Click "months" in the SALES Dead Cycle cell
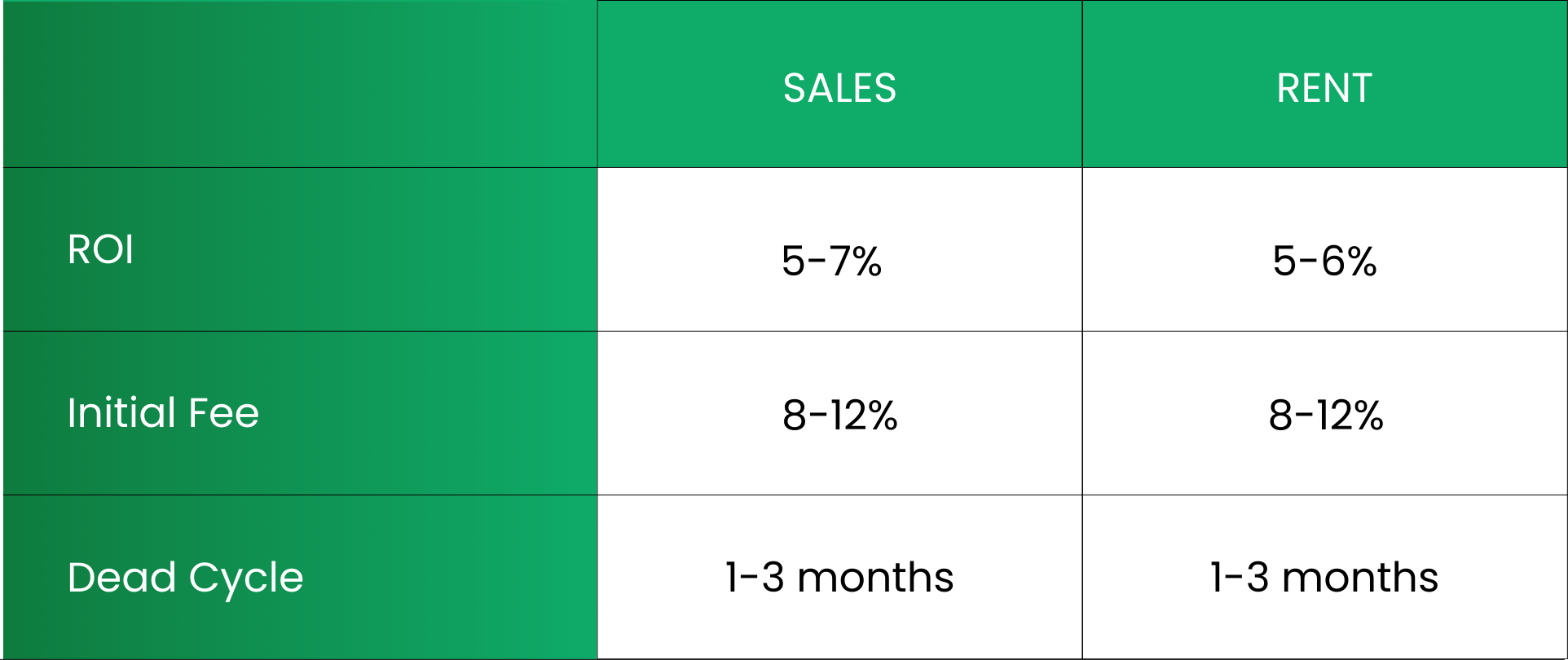Image resolution: width=1568 pixels, height=660 pixels. pyautogui.click(x=875, y=578)
